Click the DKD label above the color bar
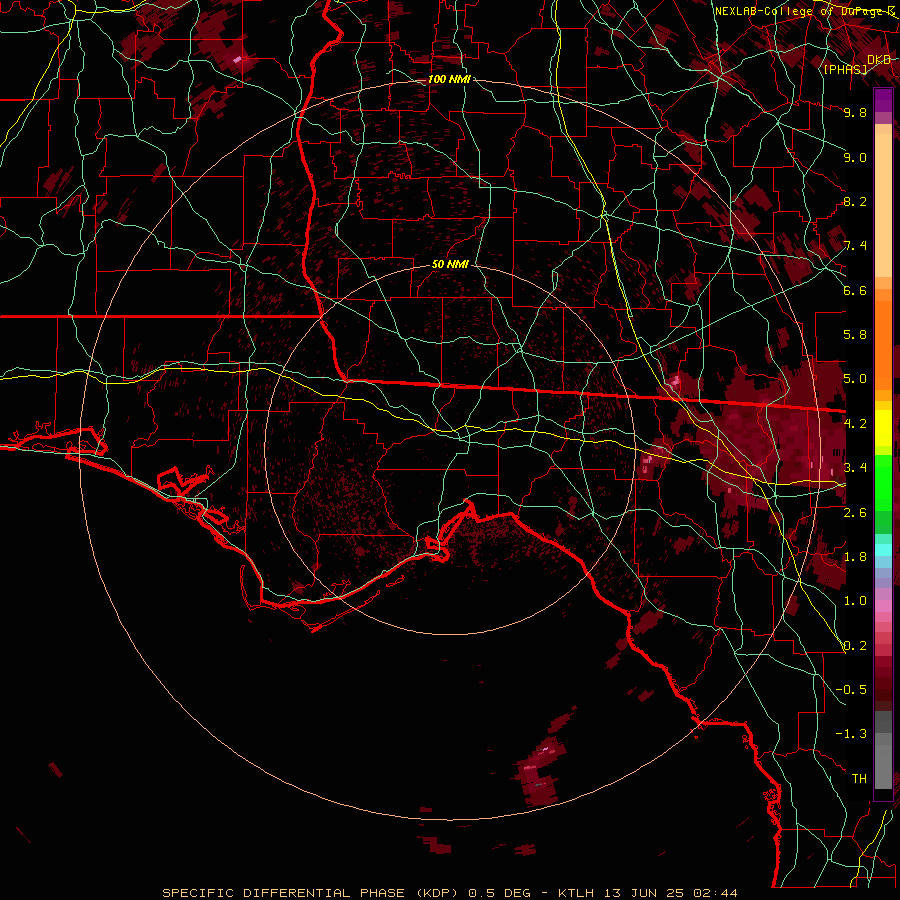The image size is (900, 900). (879, 59)
